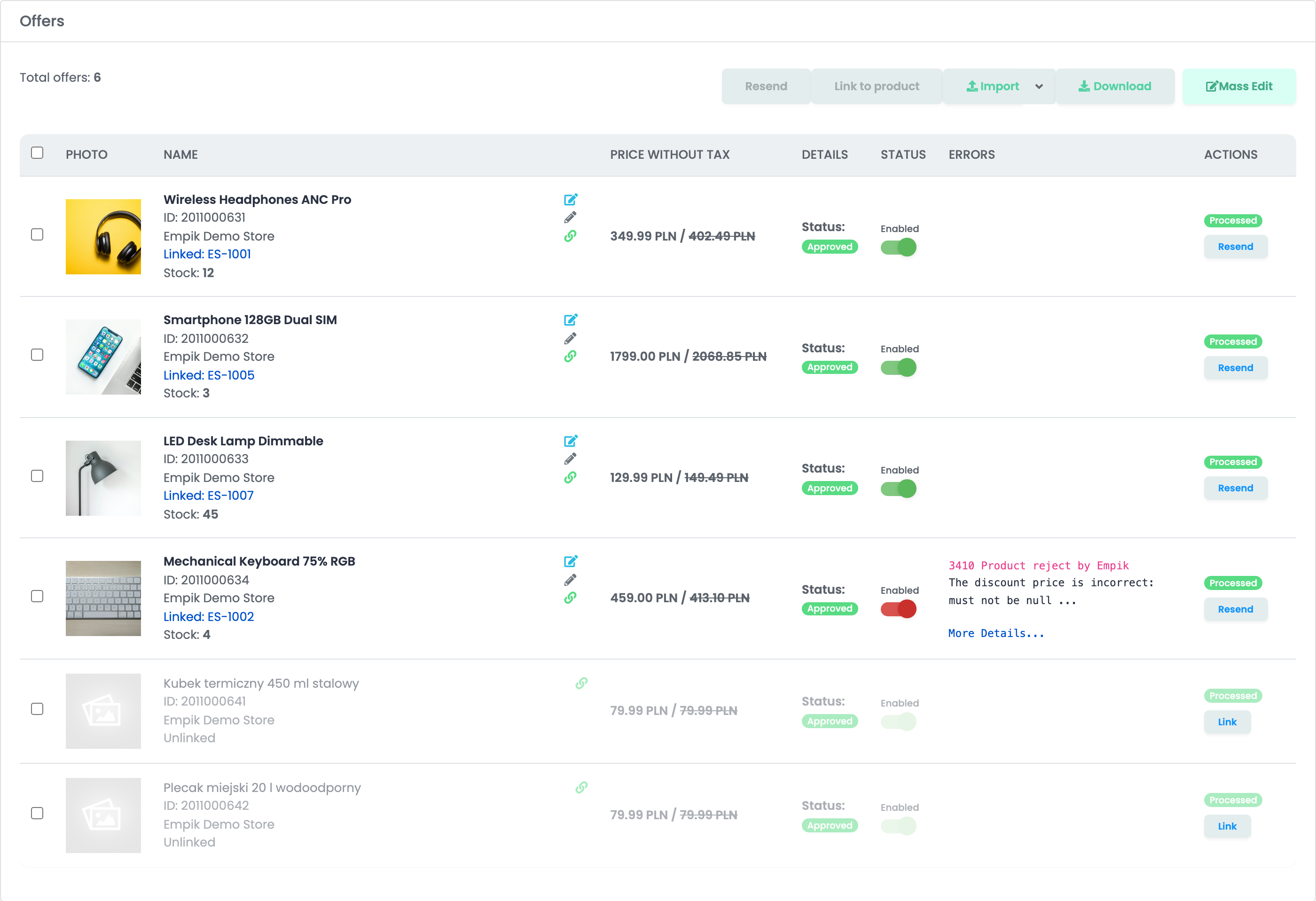Click green link icon for LED Desk Lamp
The image size is (1316, 901).
click(570, 477)
